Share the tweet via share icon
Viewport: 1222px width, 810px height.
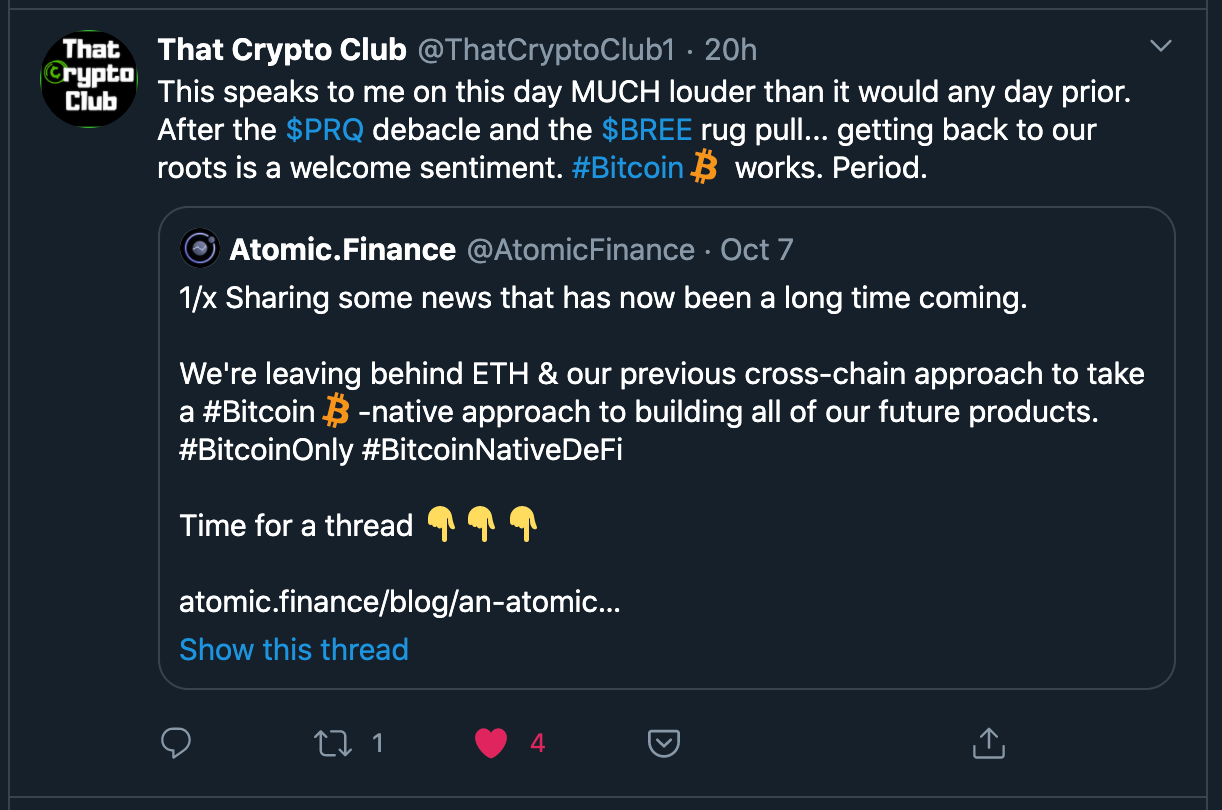pyautogui.click(x=987, y=742)
